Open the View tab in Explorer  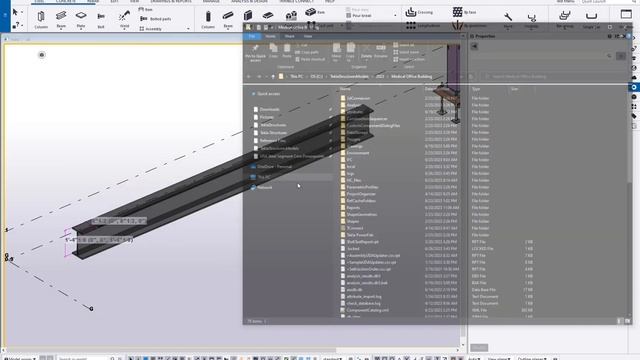pos(308,36)
